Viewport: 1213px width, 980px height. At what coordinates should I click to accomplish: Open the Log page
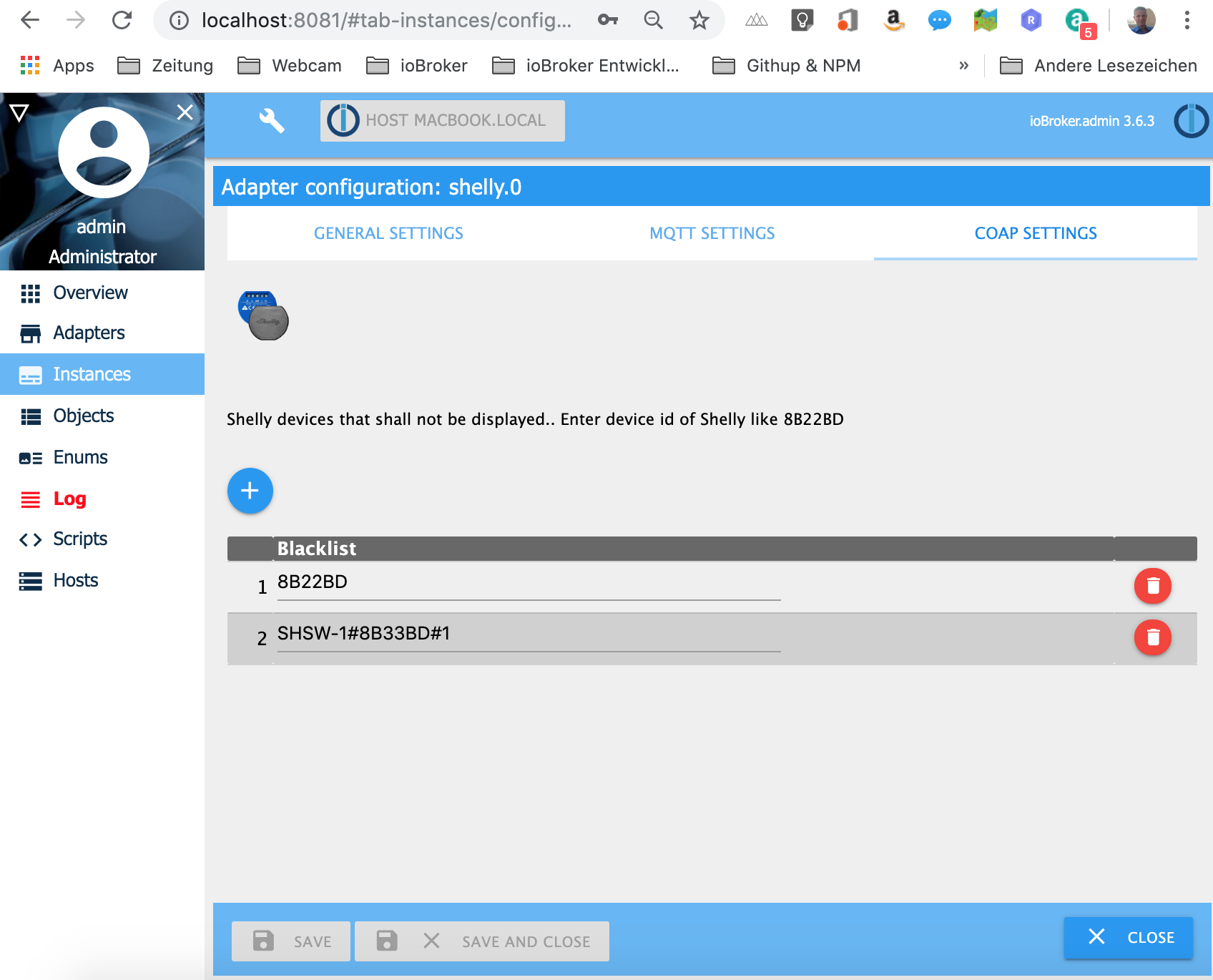[x=102, y=499]
